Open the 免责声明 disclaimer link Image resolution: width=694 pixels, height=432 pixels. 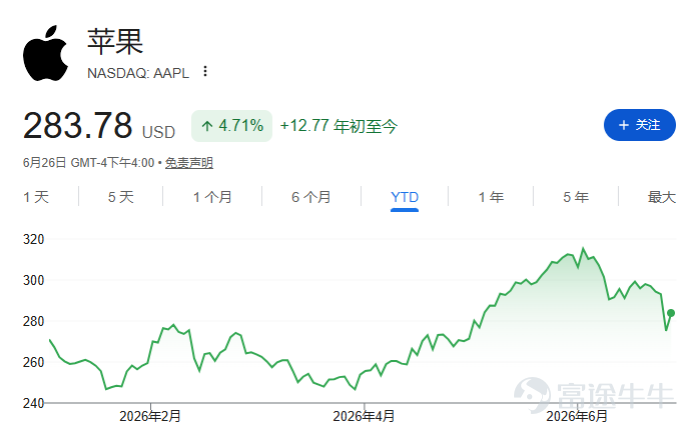point(189,163)
